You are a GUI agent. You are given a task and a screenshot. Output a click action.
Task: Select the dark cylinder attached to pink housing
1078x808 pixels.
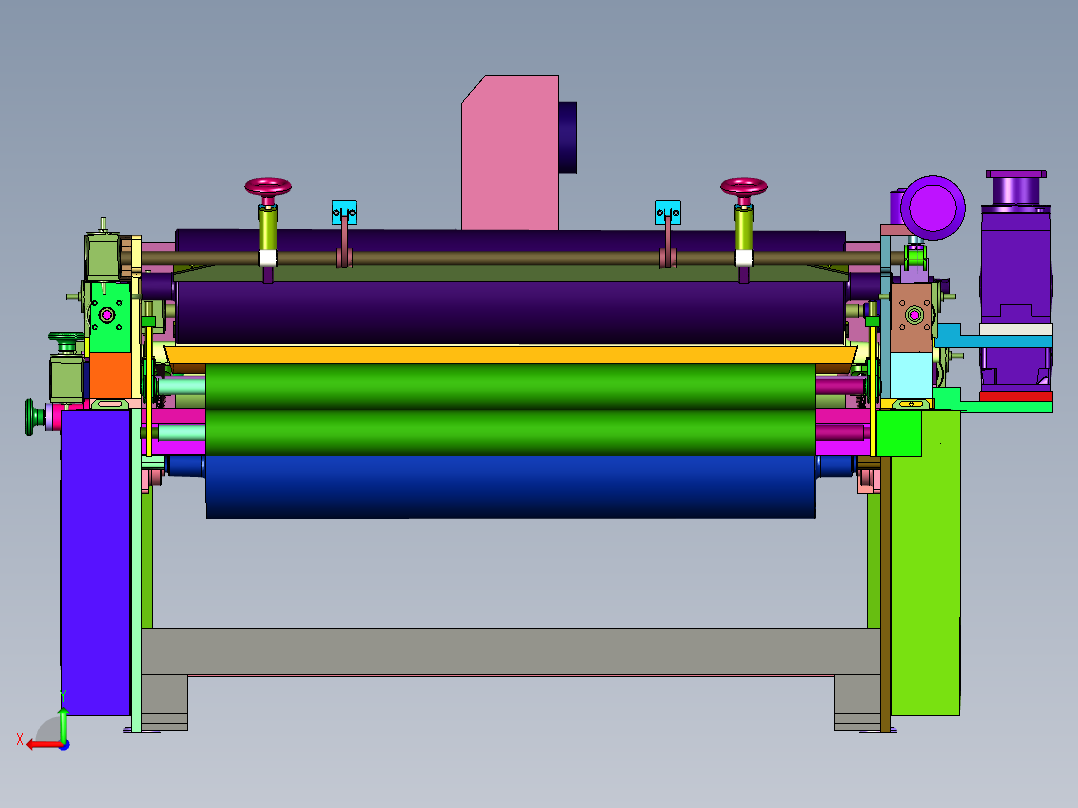568,138
